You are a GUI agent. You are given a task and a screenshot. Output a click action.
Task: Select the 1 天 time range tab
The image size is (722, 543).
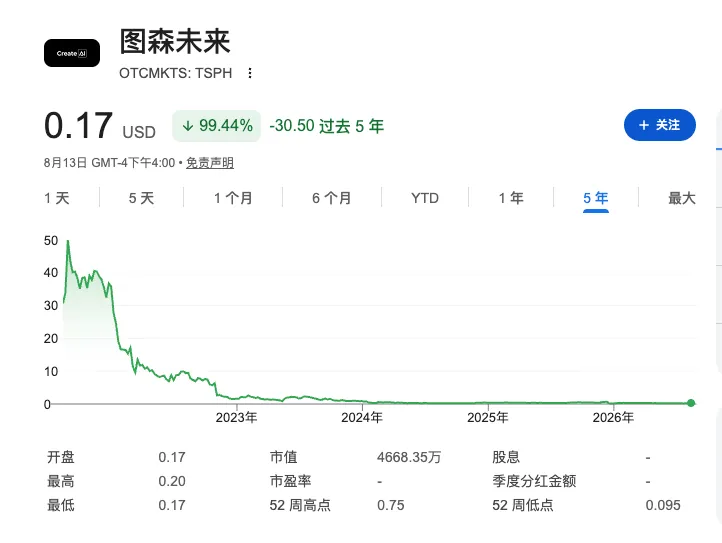(x=57, y=198)
